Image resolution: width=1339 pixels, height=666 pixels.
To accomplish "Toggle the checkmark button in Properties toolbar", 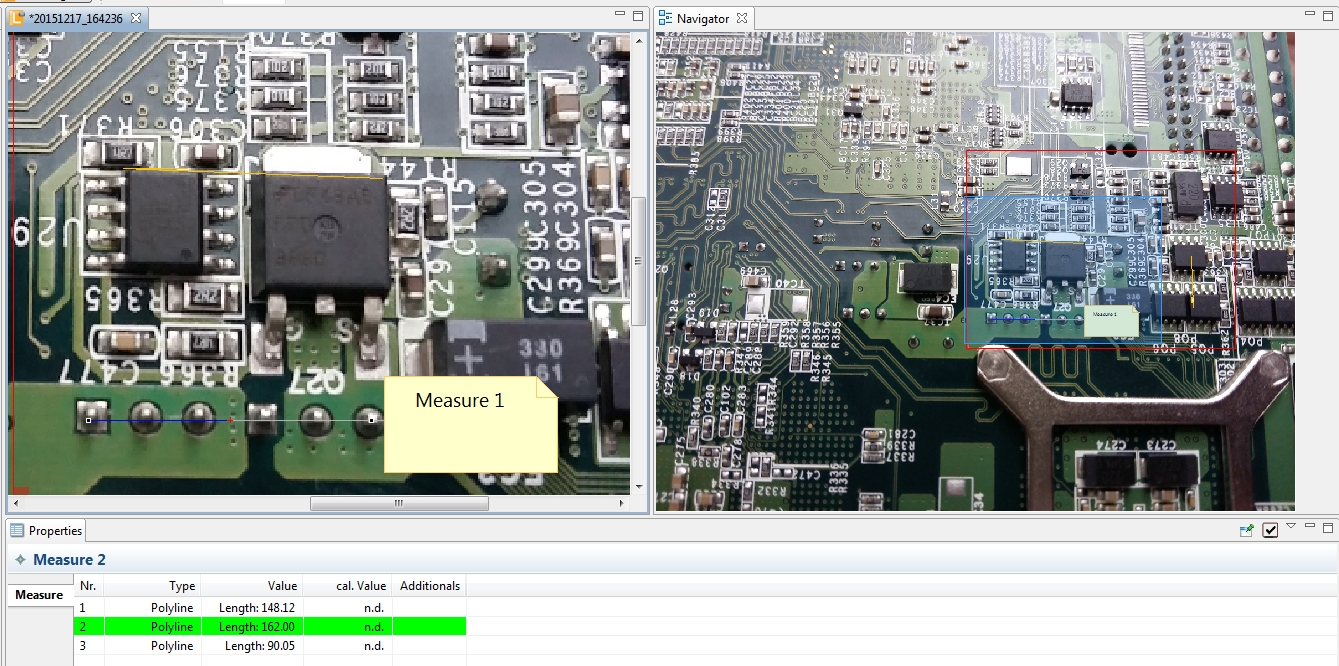I will click(x=1270, y=530).
